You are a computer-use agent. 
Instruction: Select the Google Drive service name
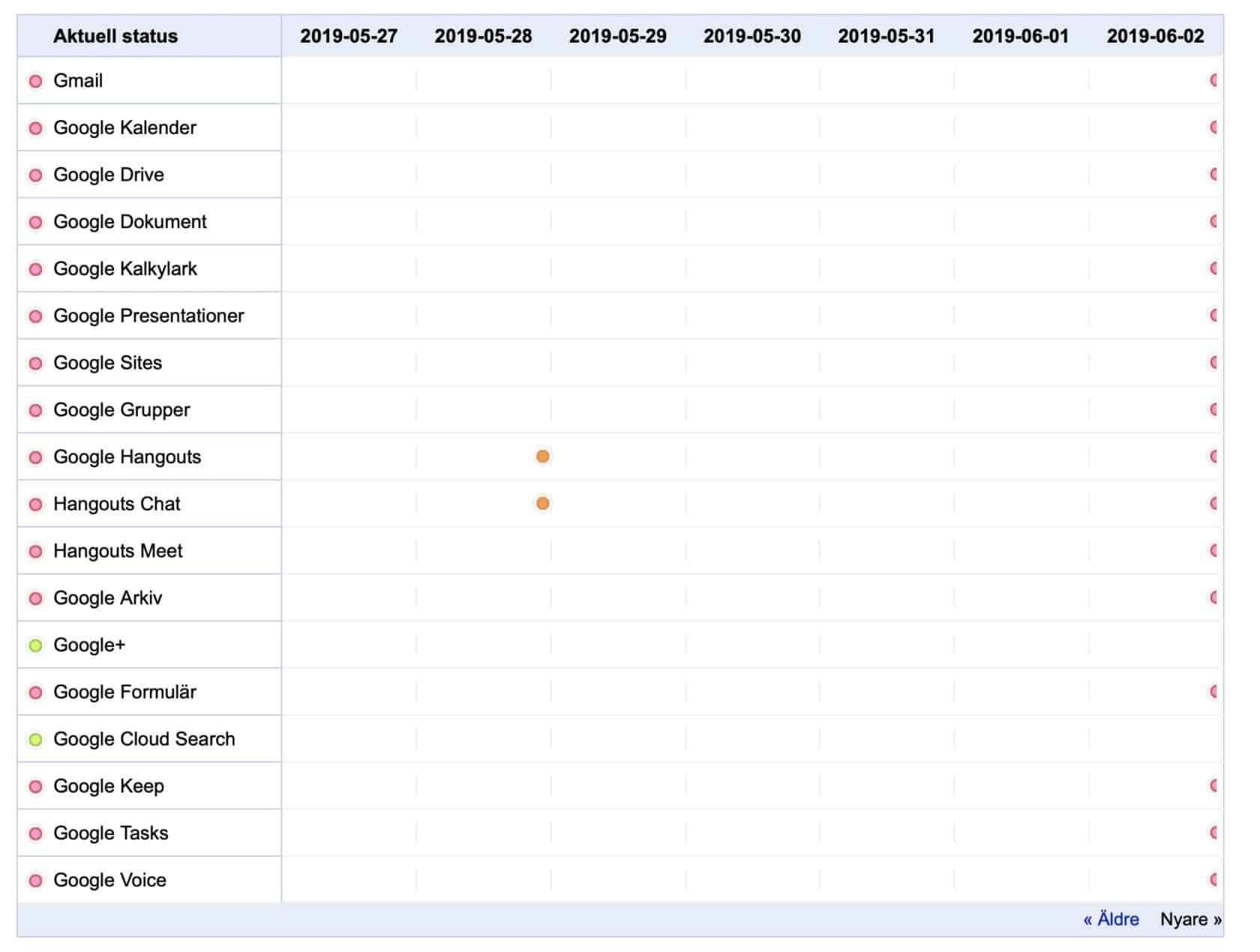pos(109,175)
